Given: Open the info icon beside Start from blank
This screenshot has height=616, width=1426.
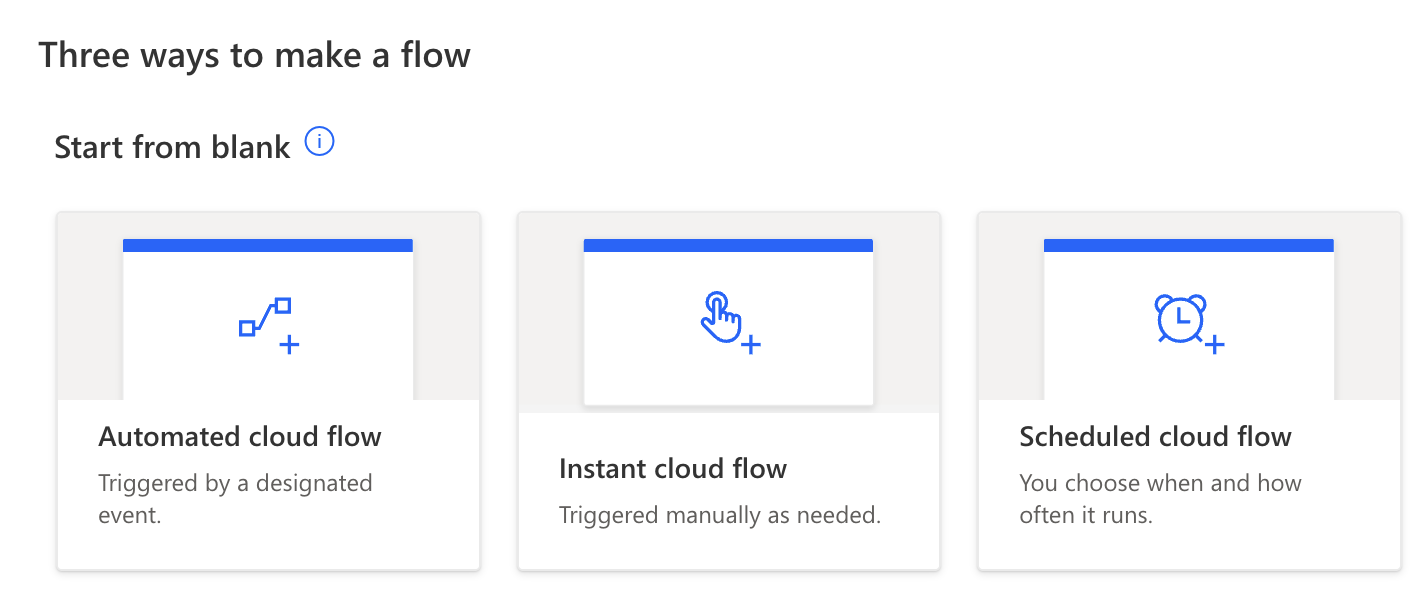Looking at the screenshot, I should [319, 143].
